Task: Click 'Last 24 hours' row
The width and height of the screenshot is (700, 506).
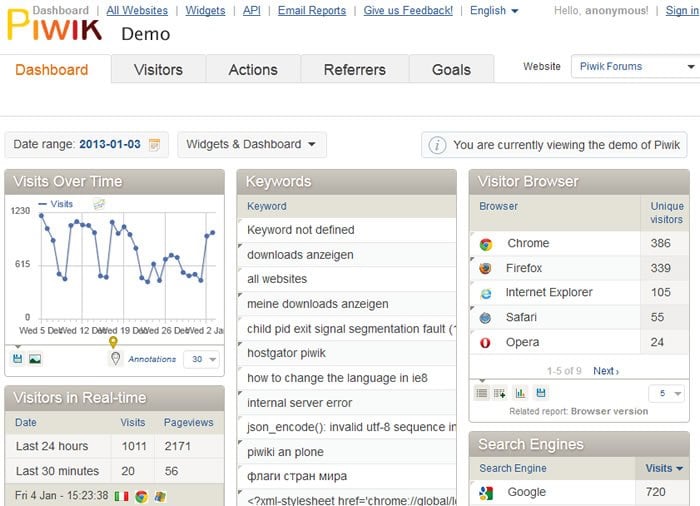Action: click(115, 446)
